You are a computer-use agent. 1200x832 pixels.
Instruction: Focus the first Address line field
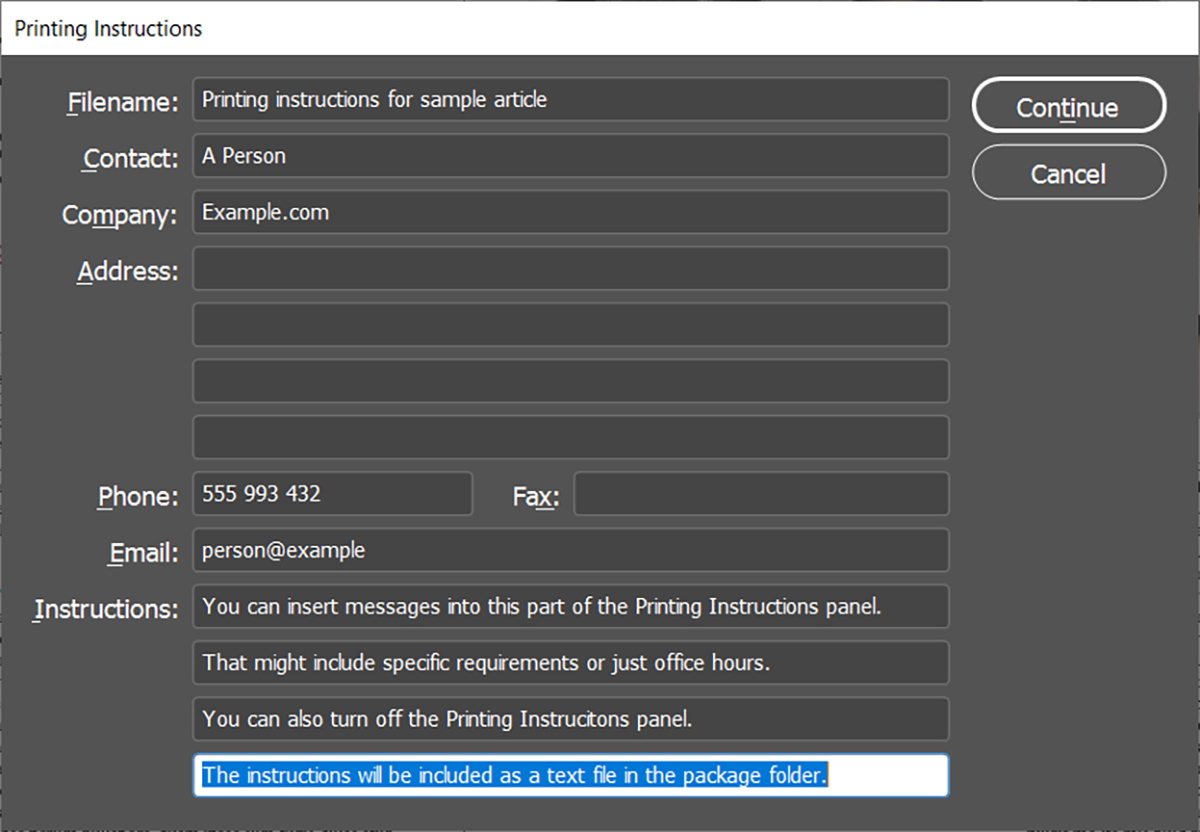coord(571,269)
